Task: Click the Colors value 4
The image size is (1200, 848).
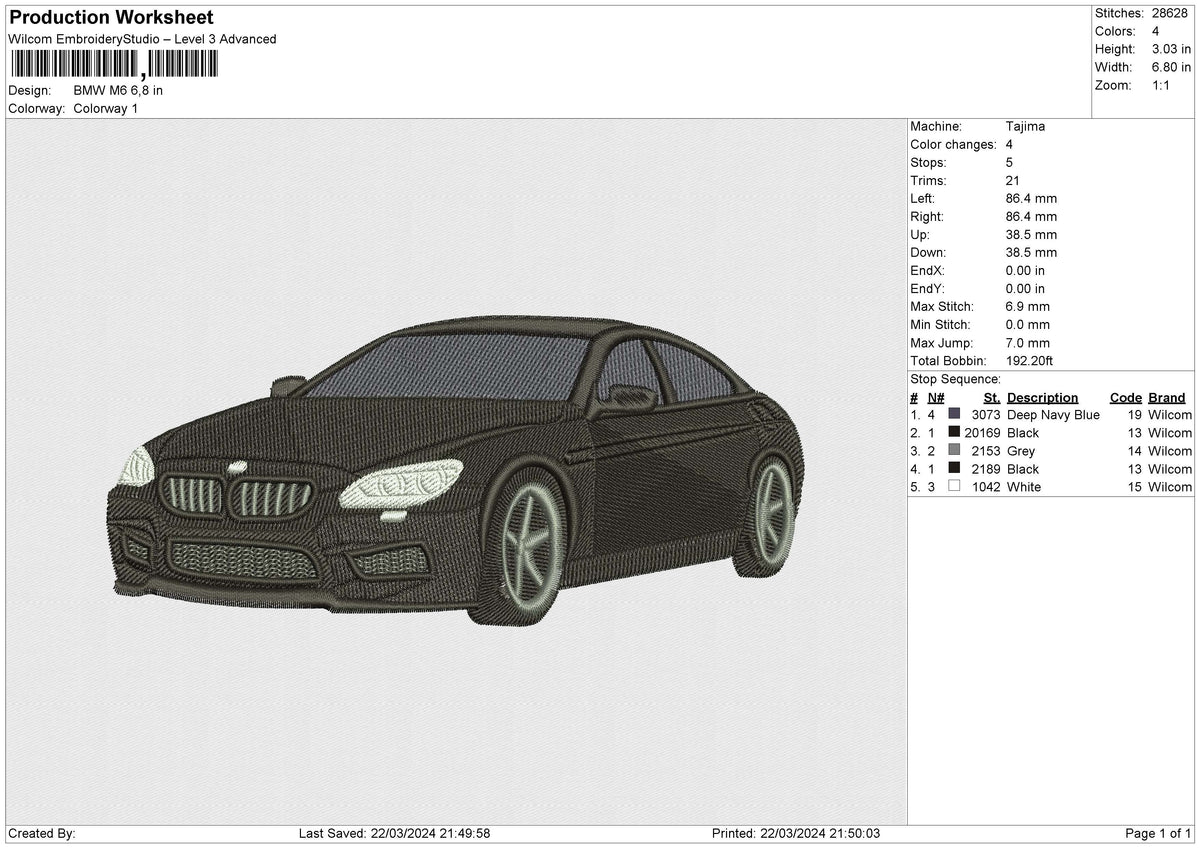Action: coord(1156,31)
